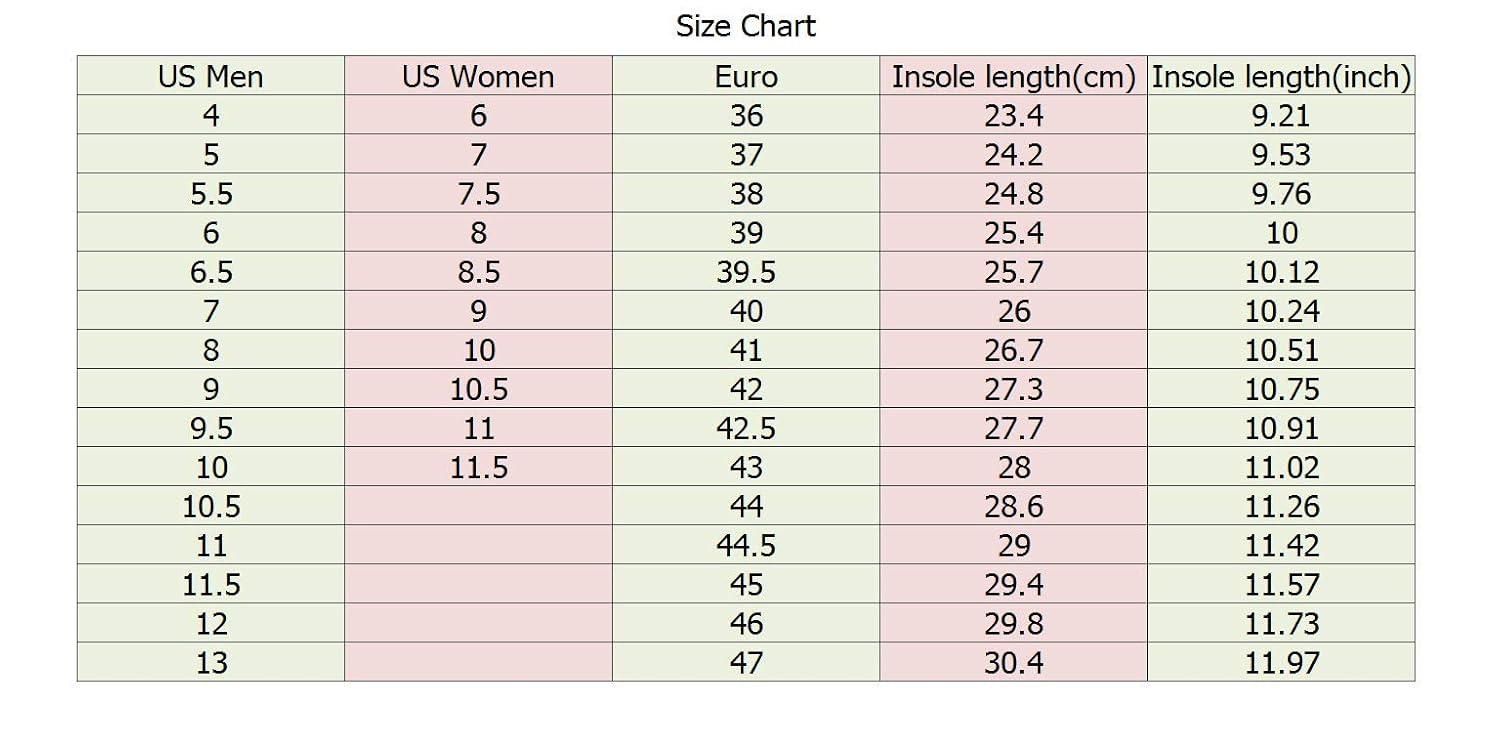Click the Size Chart title text

coord(746,26)
